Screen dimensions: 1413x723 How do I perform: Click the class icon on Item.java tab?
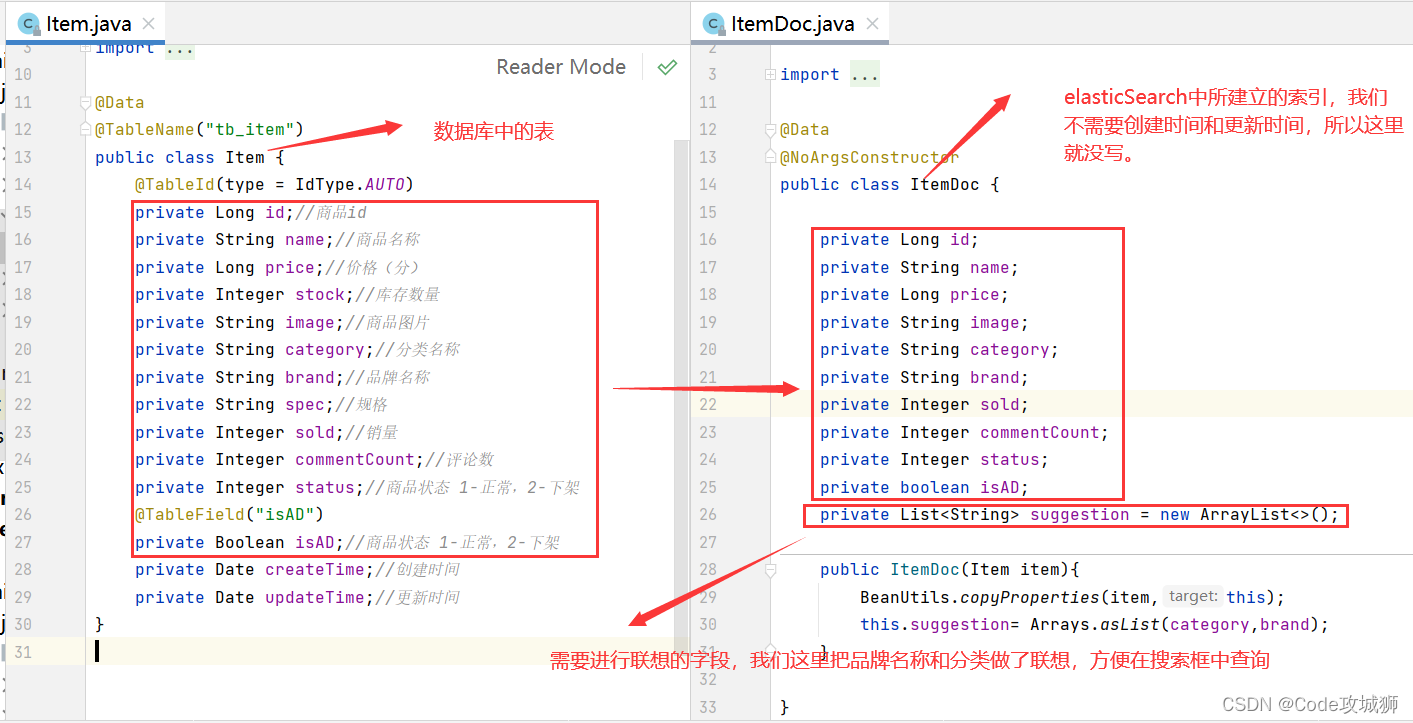click(x=28, y=24)
